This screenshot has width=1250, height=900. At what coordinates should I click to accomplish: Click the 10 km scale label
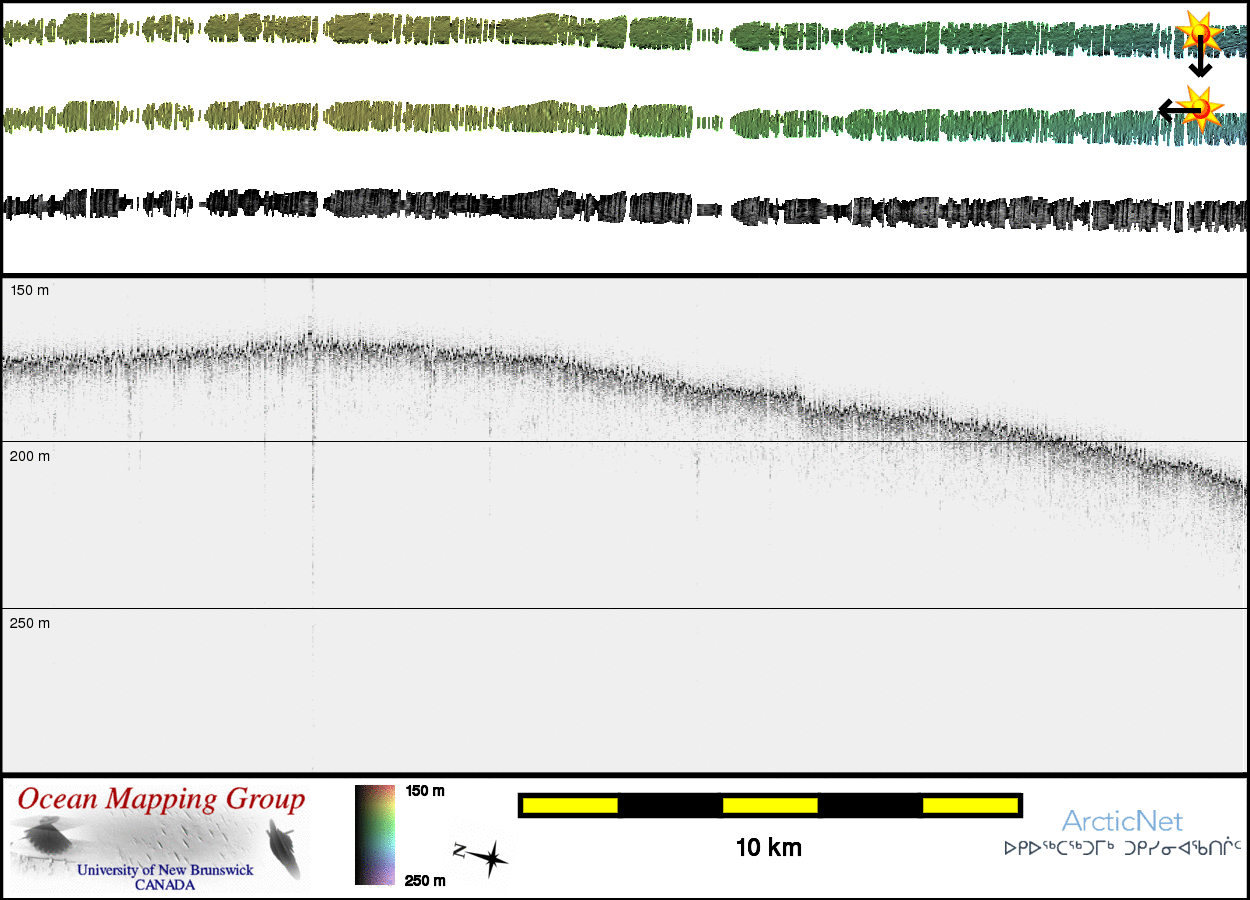768,848
